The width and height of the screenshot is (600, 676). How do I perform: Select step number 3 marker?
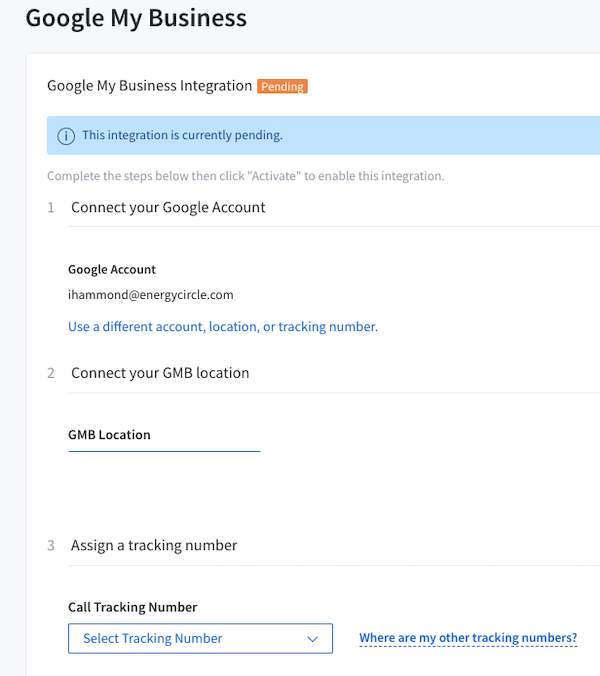(x=51, y=546)
